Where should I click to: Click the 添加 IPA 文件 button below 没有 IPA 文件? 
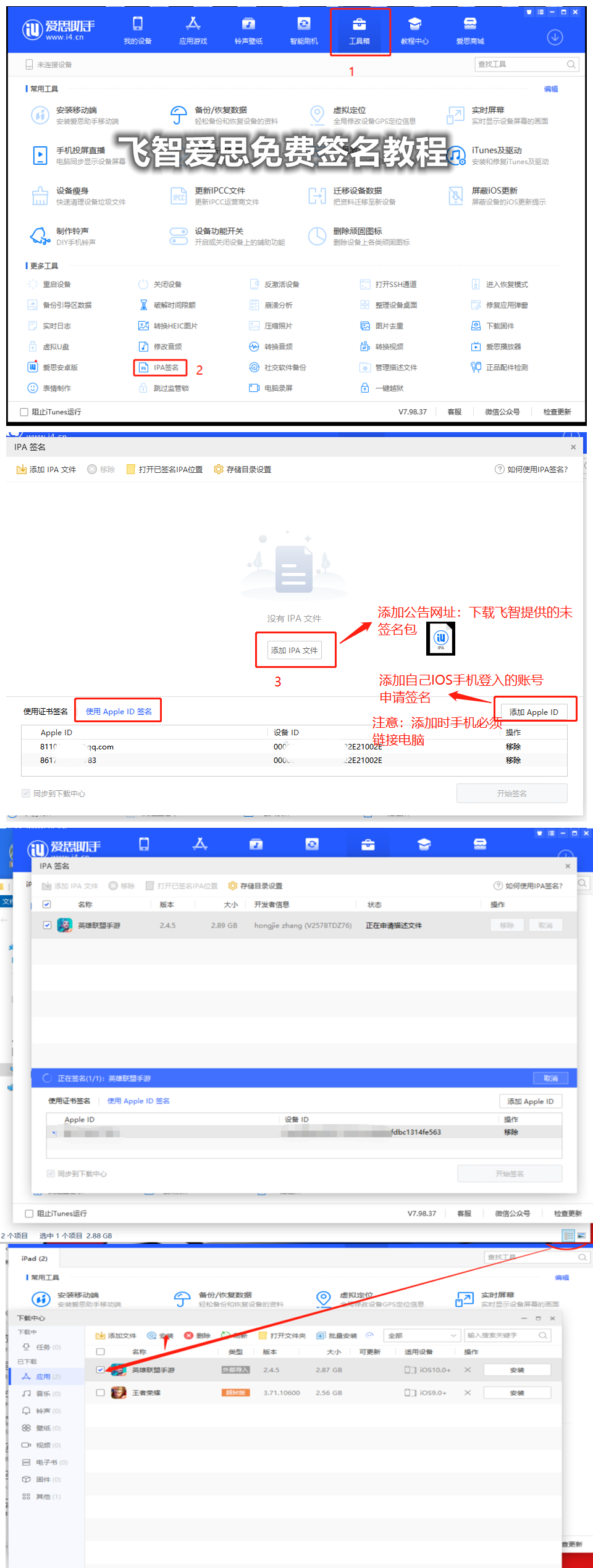(295, 650)
